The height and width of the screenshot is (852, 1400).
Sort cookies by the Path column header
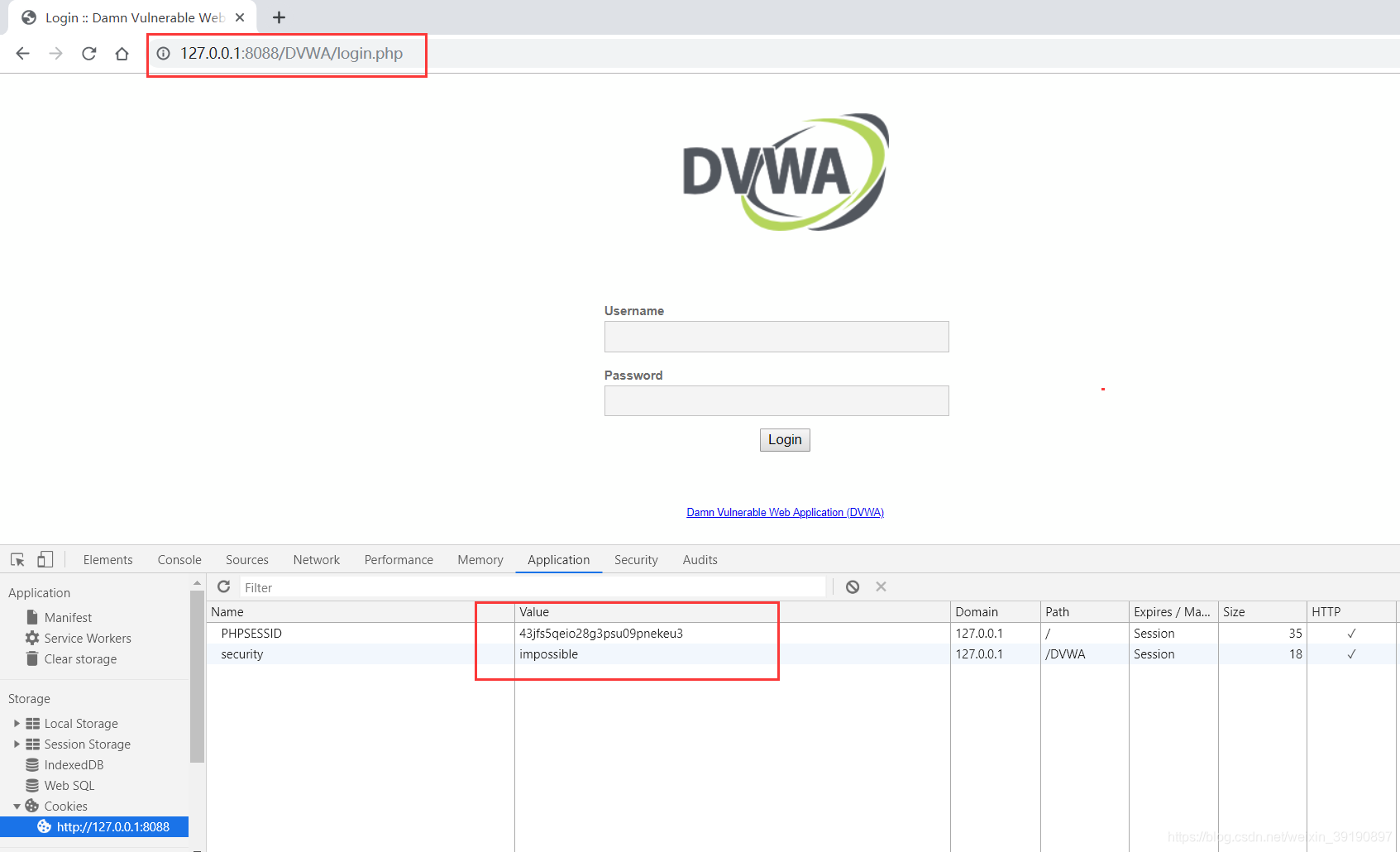point(1085,612)
